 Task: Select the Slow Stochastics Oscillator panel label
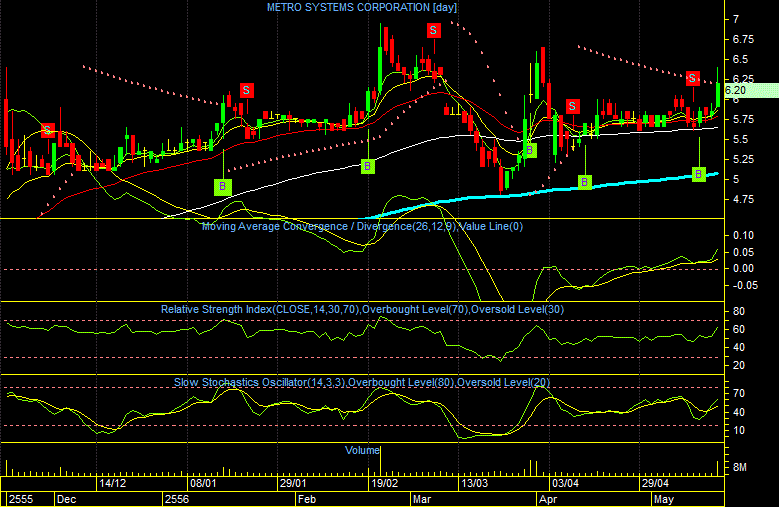coord(362,382)
